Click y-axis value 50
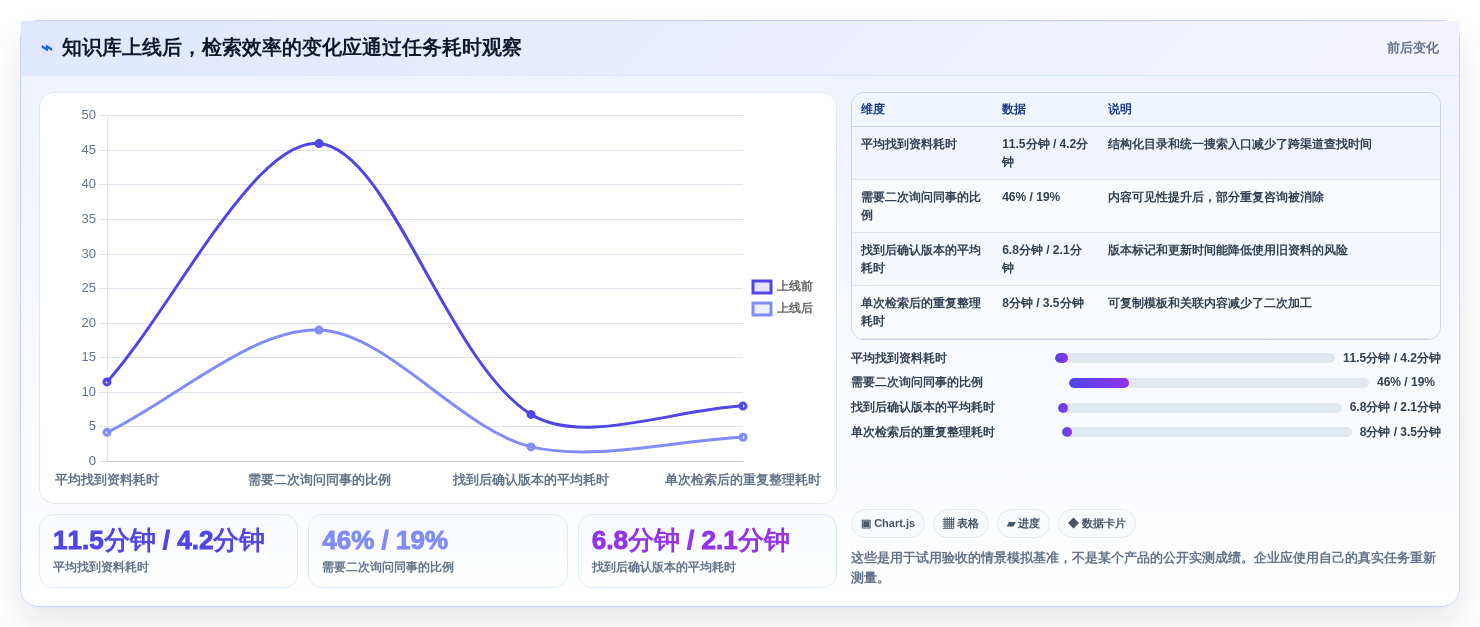The image size is (1480, 627). (x=89, y=115)
